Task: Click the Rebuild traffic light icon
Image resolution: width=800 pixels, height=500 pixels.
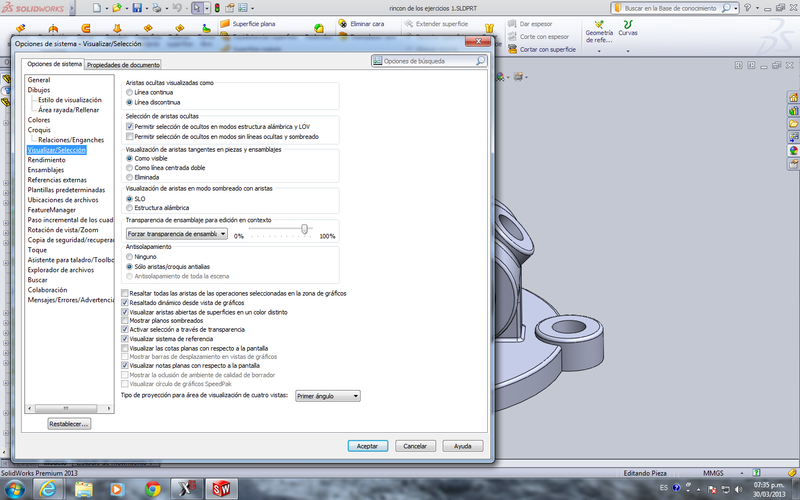Action: point(217,8)
